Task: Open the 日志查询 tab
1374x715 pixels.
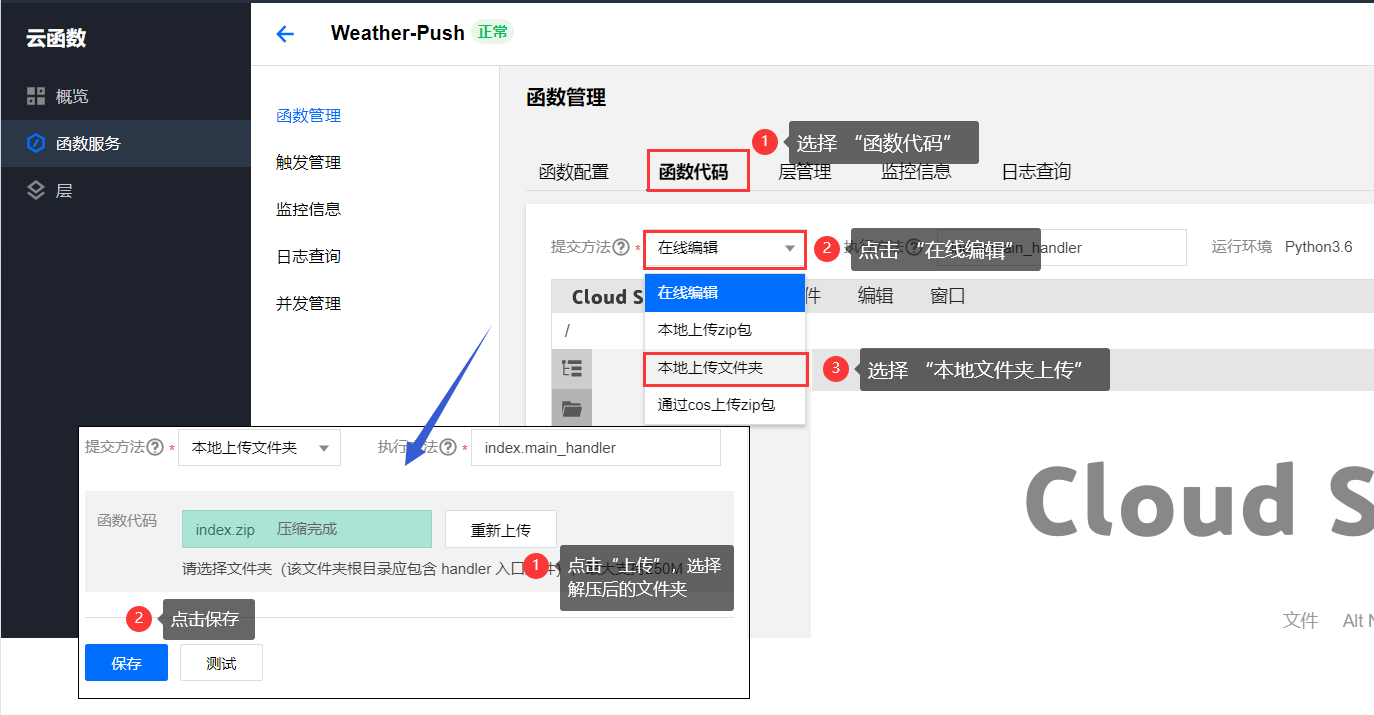Action: point(1036,172)
